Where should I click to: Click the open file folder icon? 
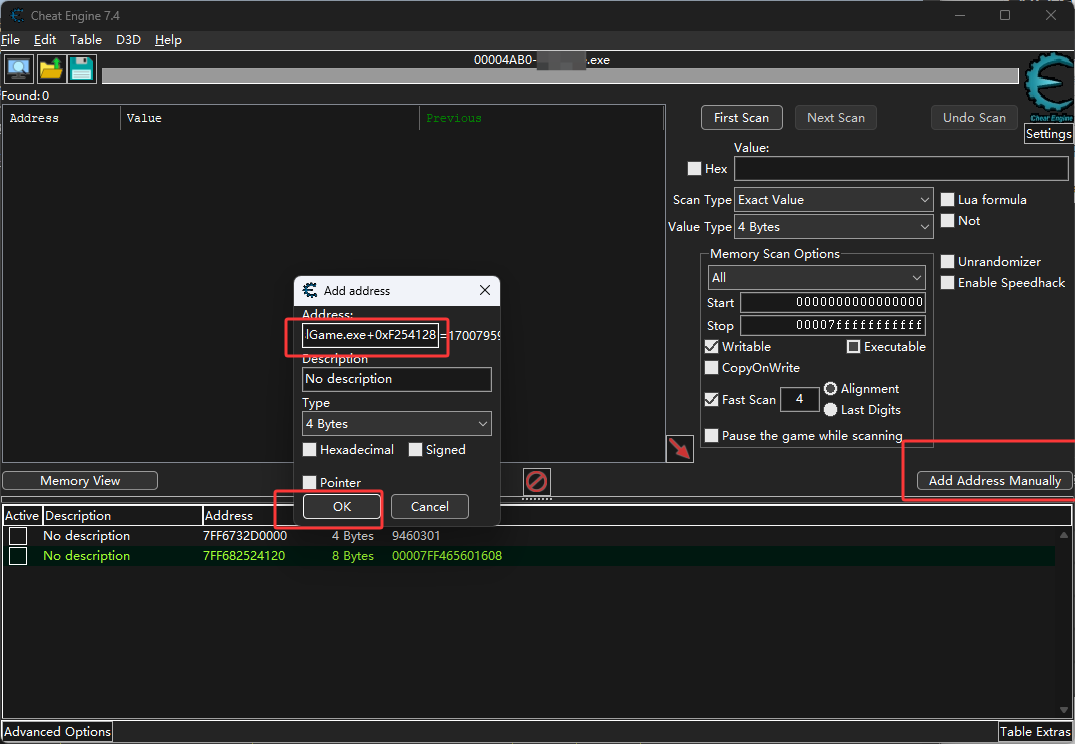pos(51,69)
